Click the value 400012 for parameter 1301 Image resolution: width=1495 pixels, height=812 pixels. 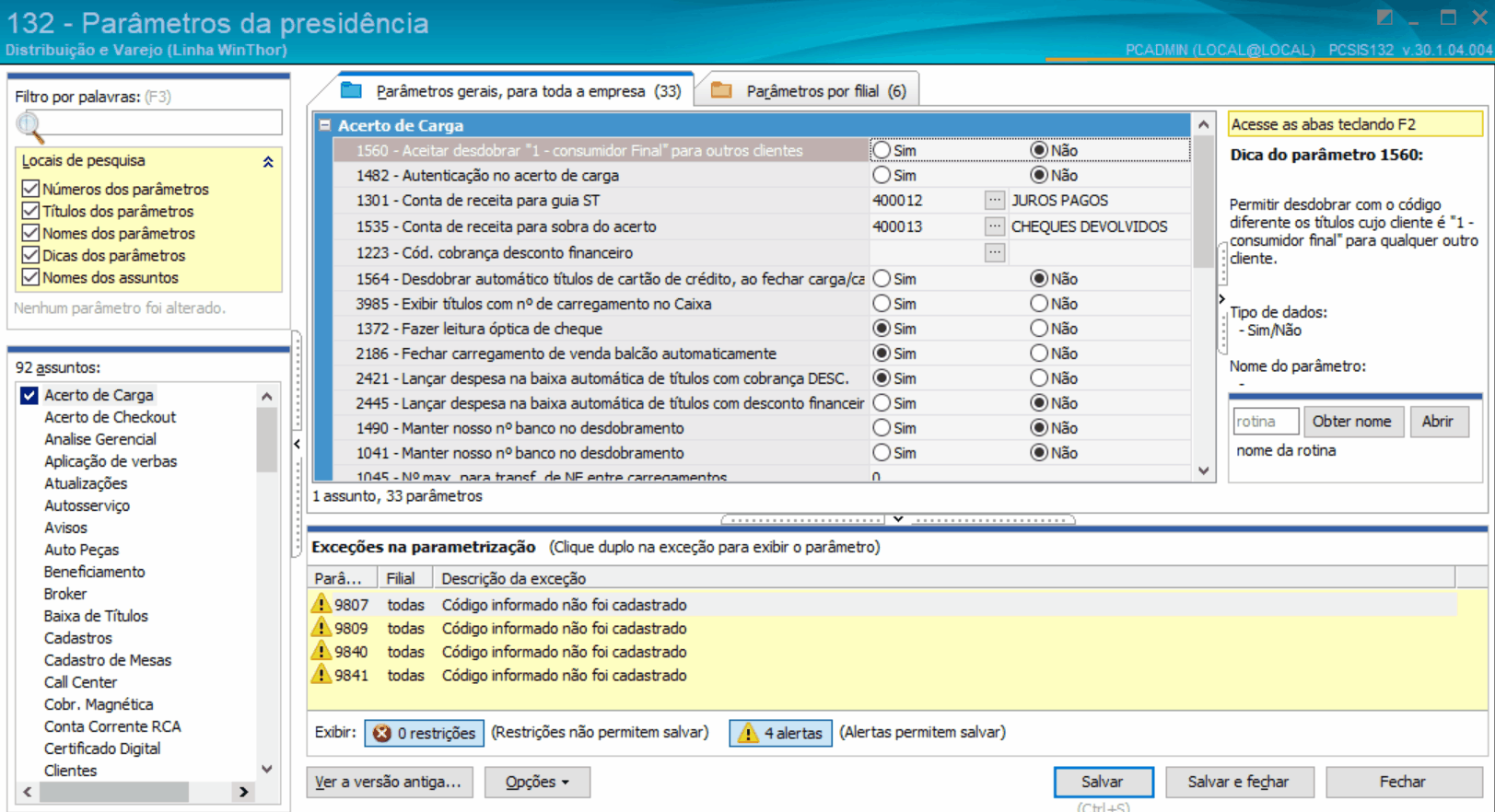click(x=898, y=200)
